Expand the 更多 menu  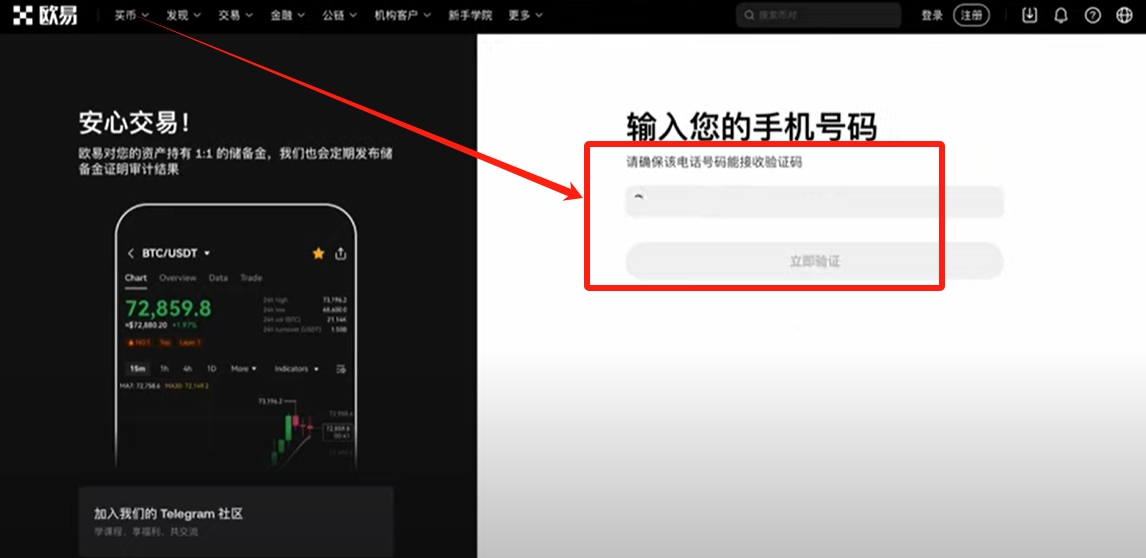525,15
